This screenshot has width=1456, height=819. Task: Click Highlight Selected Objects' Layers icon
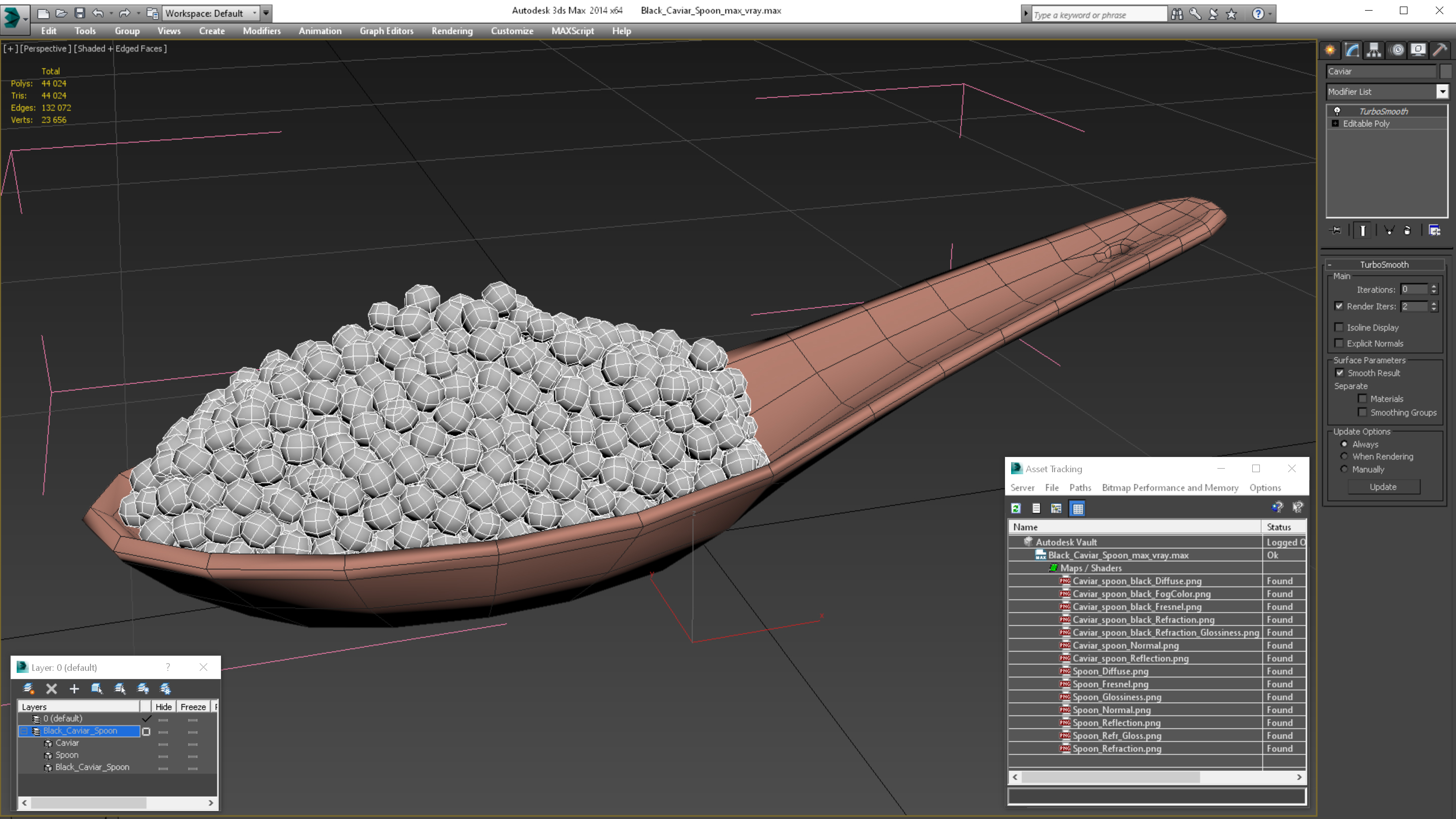[120, 689]
